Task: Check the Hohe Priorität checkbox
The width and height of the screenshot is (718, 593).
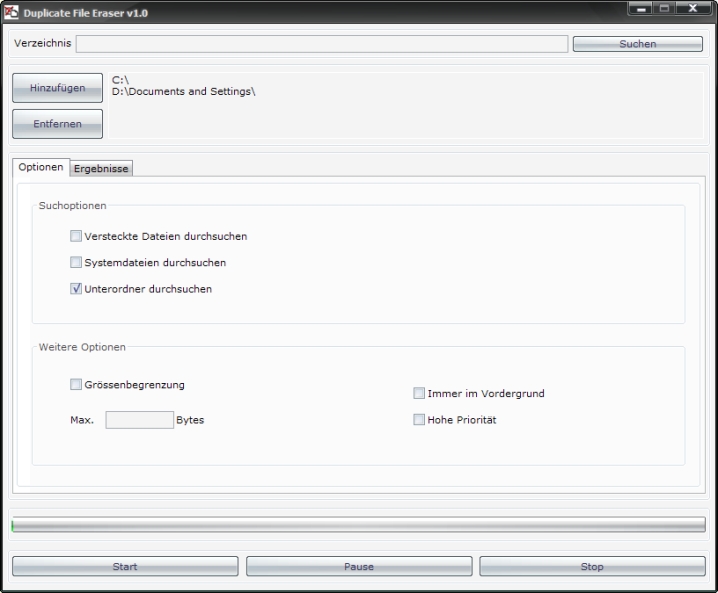Action: [x=419, y=420]
